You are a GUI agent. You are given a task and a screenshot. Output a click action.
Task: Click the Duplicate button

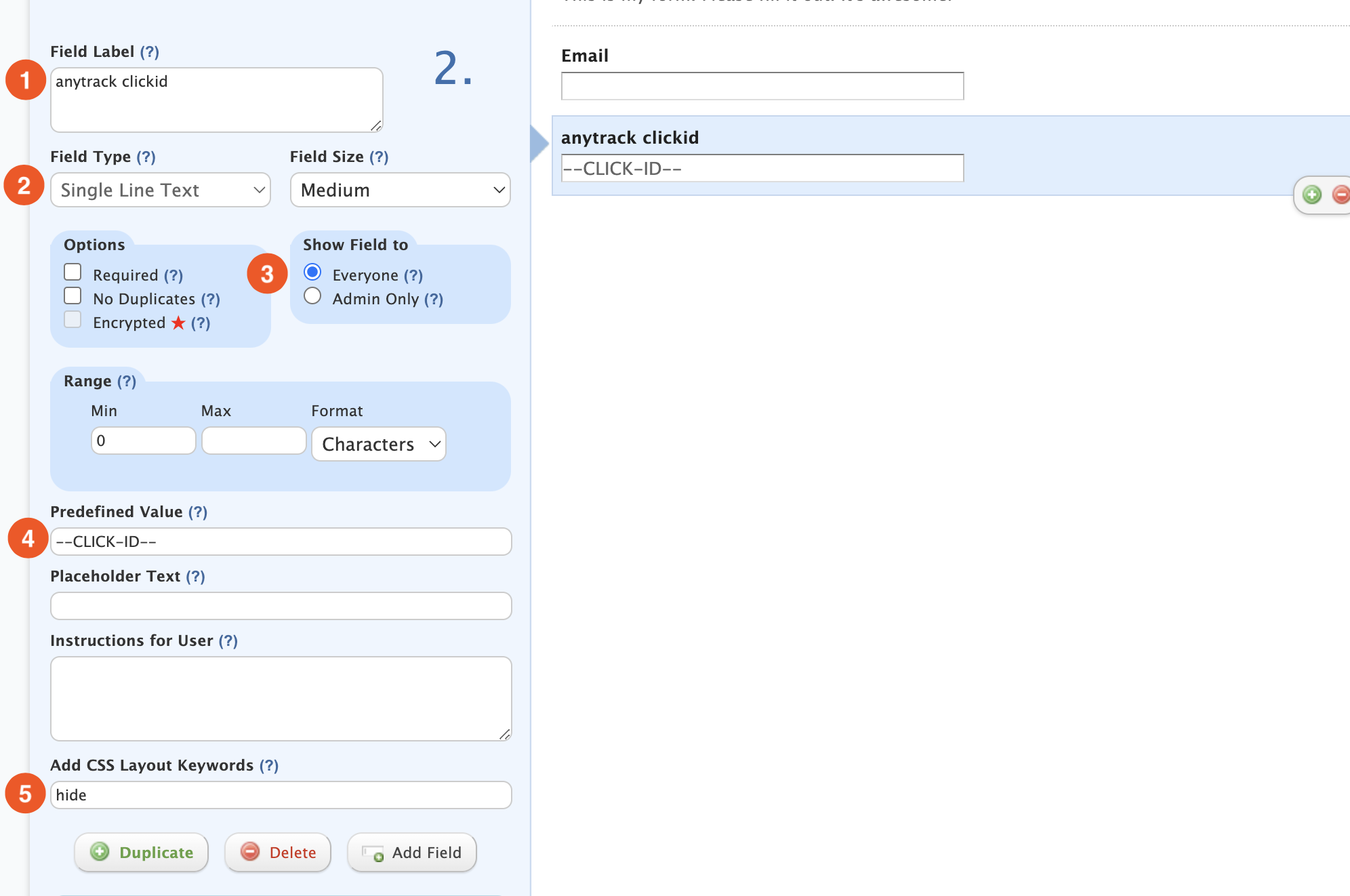141,853
